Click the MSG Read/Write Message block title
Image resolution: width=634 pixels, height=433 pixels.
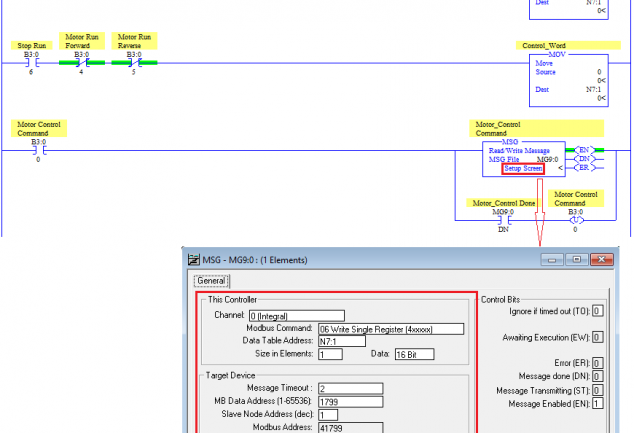519,151
